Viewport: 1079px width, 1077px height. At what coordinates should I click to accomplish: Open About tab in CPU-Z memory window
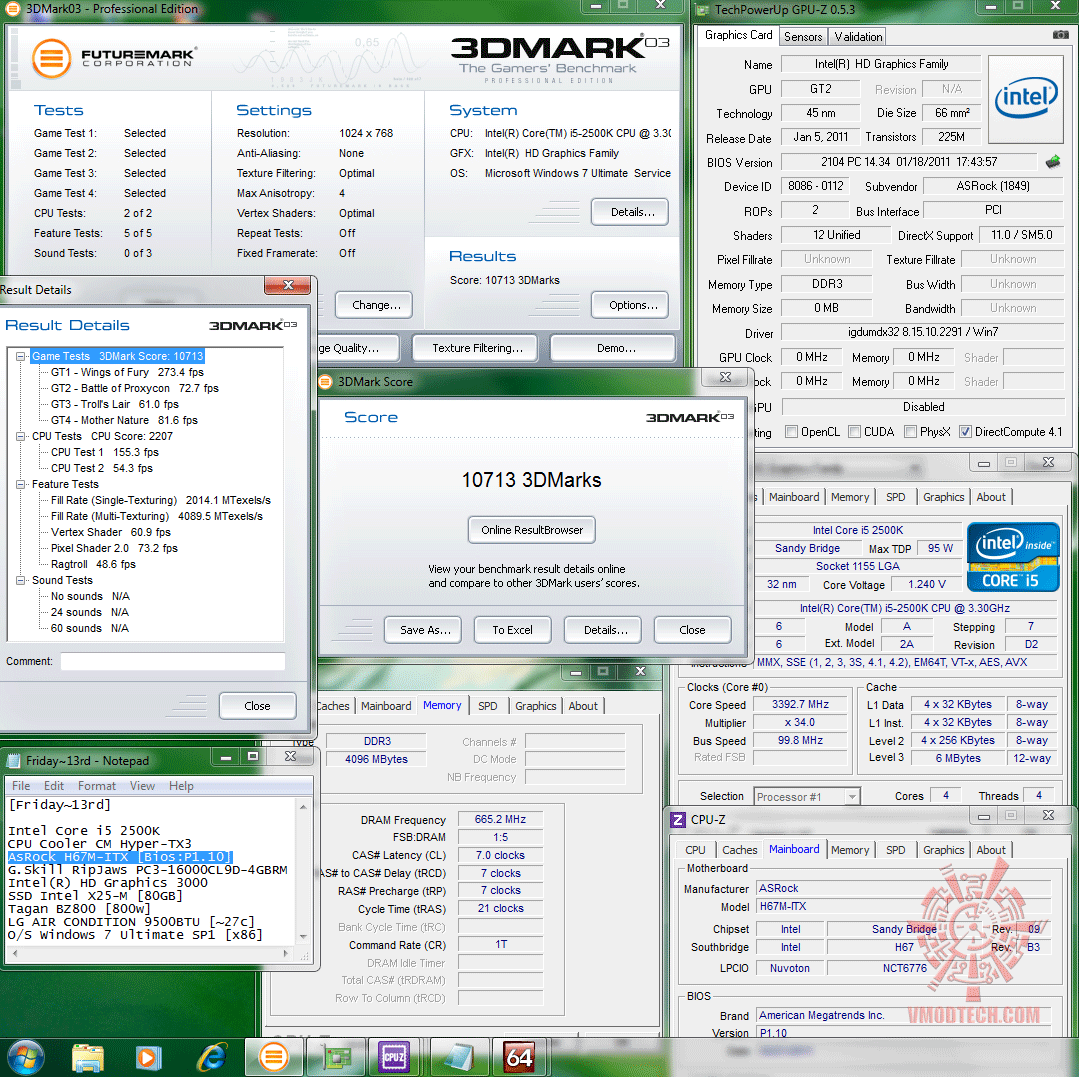(583, 706)
